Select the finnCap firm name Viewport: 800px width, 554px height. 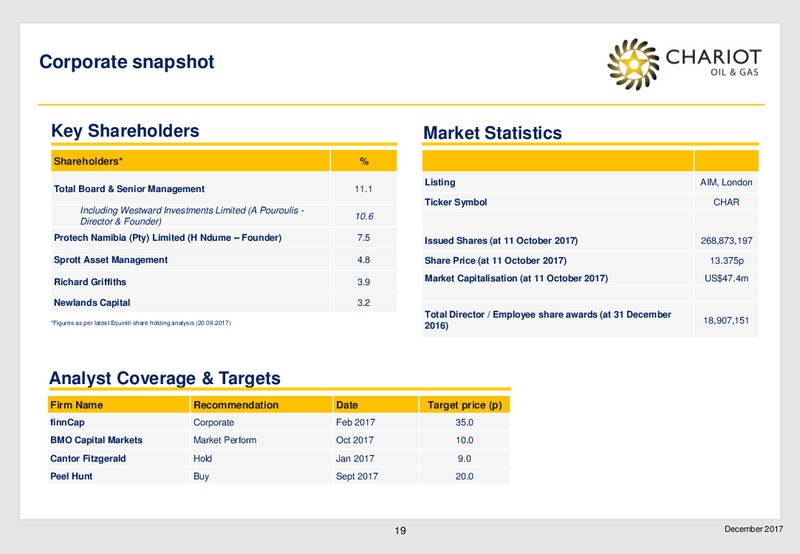pyautogui.click(x=67, y=422)
